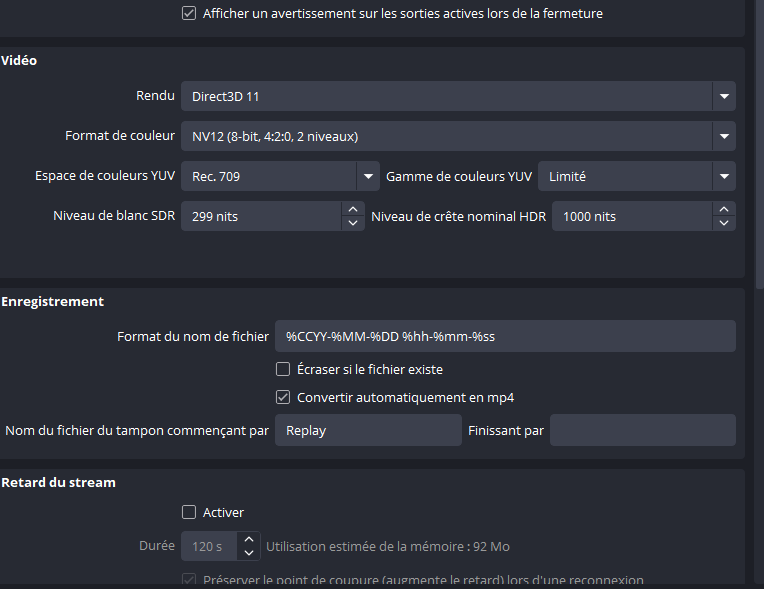Open the Format de couleur NV12 dropdown
The image size is (764, 589).
click(458, 136)
